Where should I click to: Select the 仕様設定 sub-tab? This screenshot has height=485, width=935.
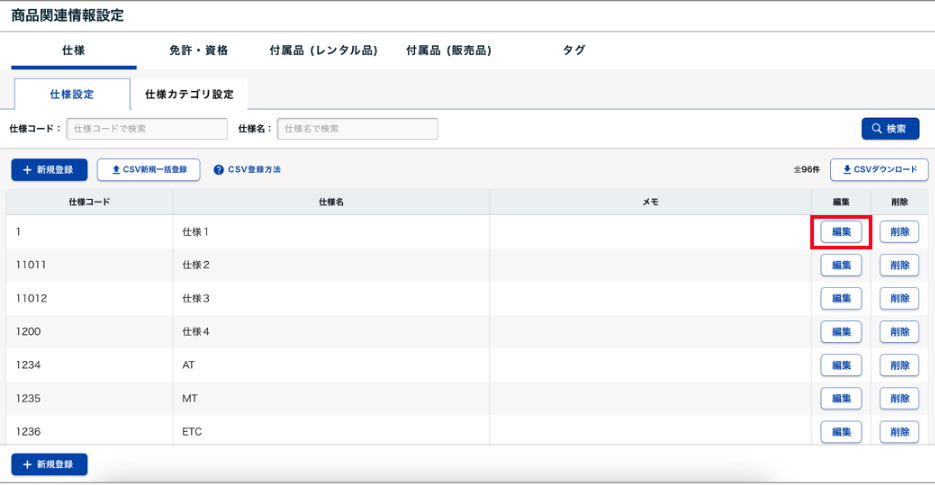point(71,94)
